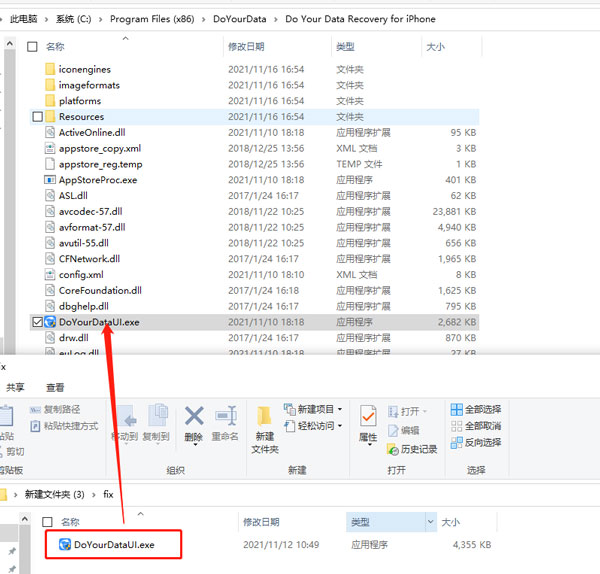Click the fix breadcrumb segment
600x574 pixels.
pyautogui.click(x=108, y=494)
